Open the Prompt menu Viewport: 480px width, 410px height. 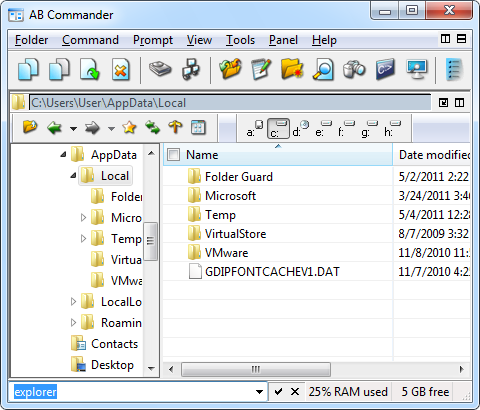point(153,40)
